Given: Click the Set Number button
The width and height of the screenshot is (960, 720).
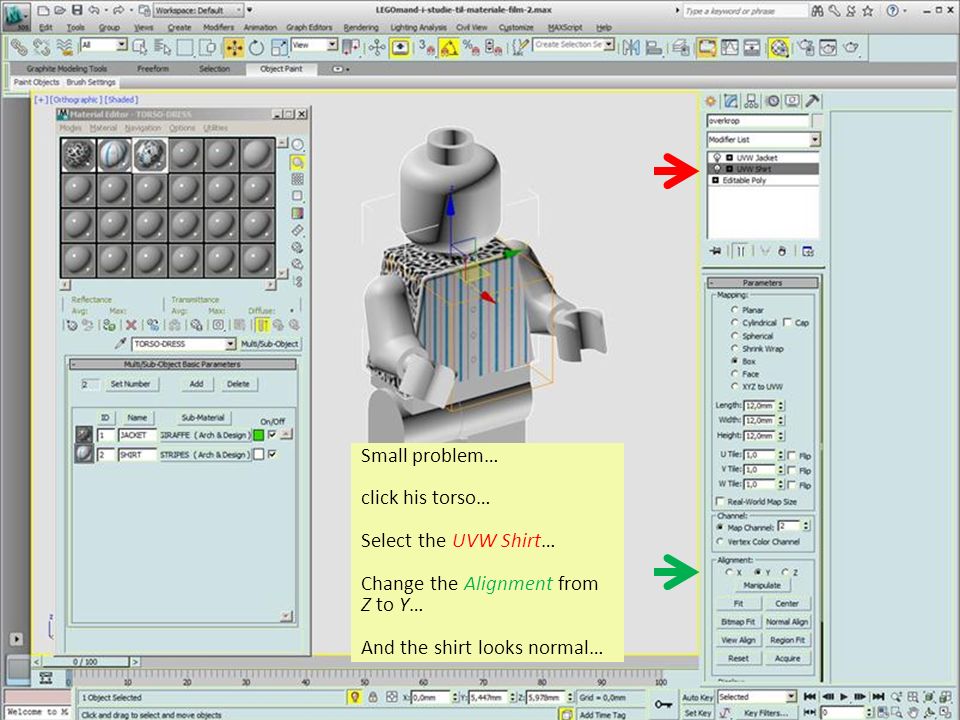Looking at the screenshot, I should pos(130,384).
